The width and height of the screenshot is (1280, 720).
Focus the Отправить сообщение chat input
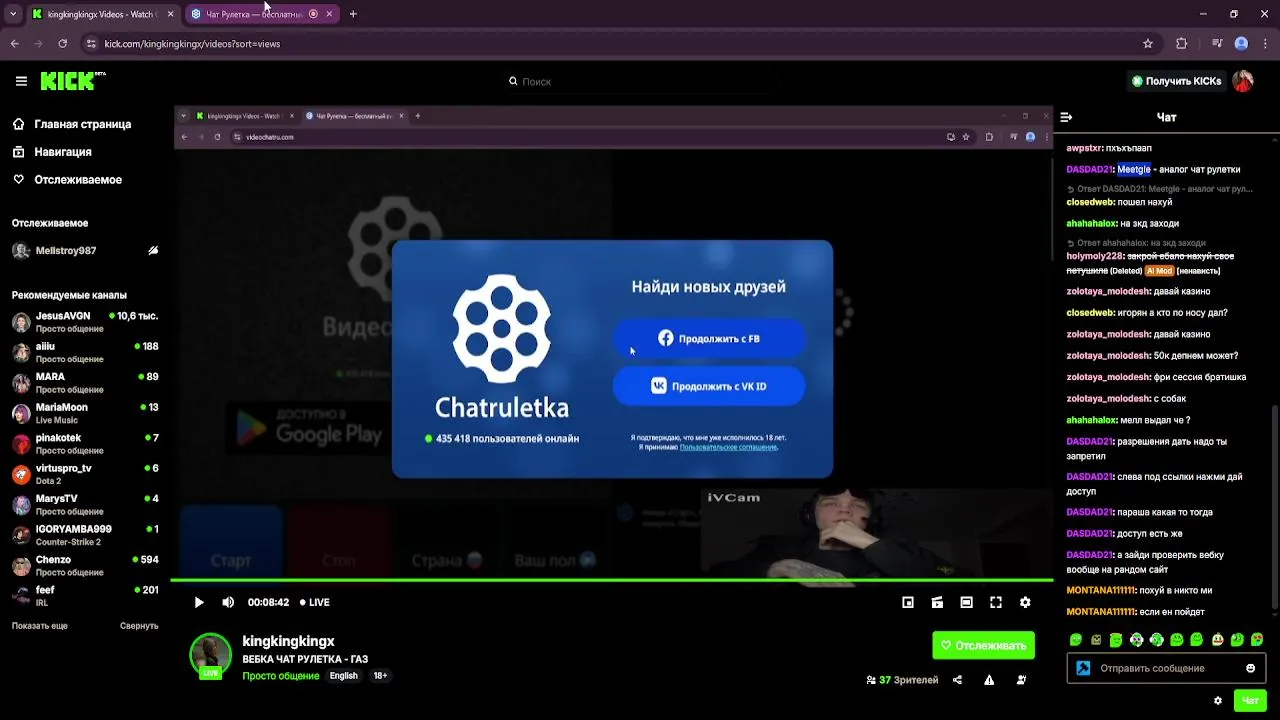tap(1166, 668)
